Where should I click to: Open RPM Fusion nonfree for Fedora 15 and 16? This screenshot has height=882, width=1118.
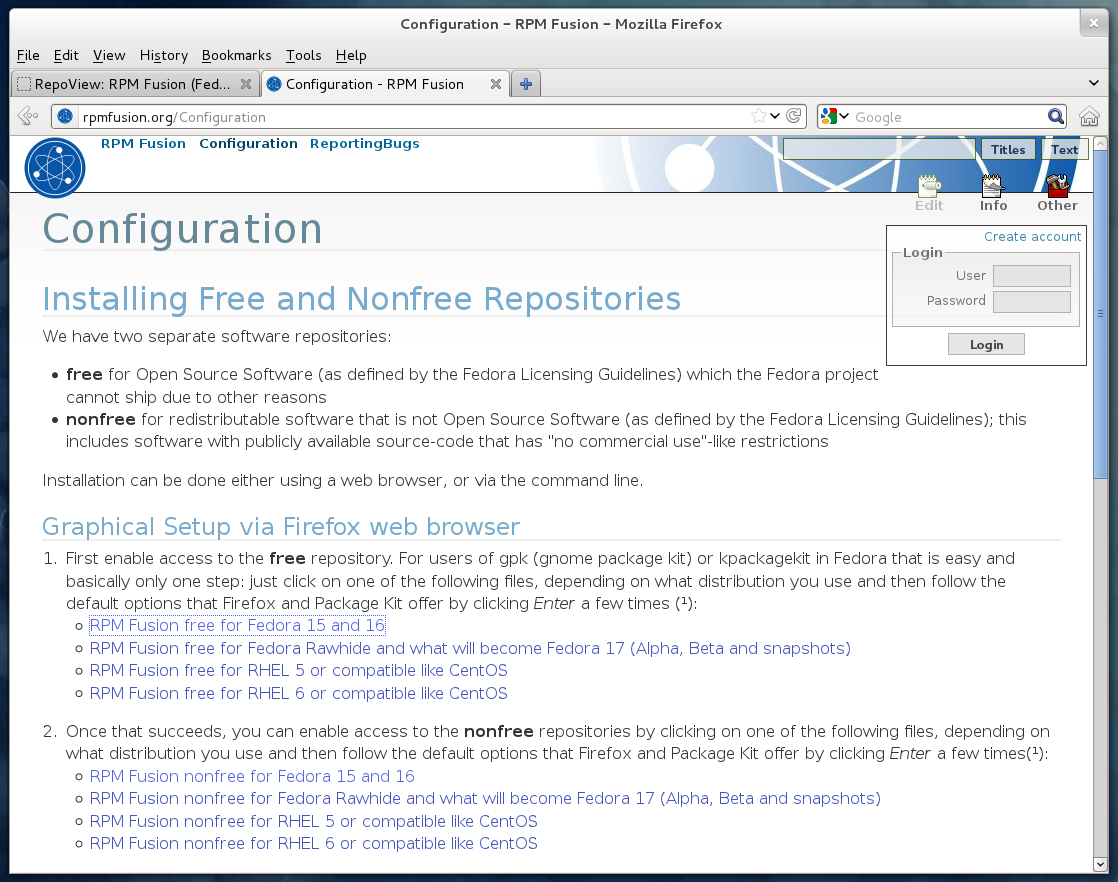pos(252,776)
